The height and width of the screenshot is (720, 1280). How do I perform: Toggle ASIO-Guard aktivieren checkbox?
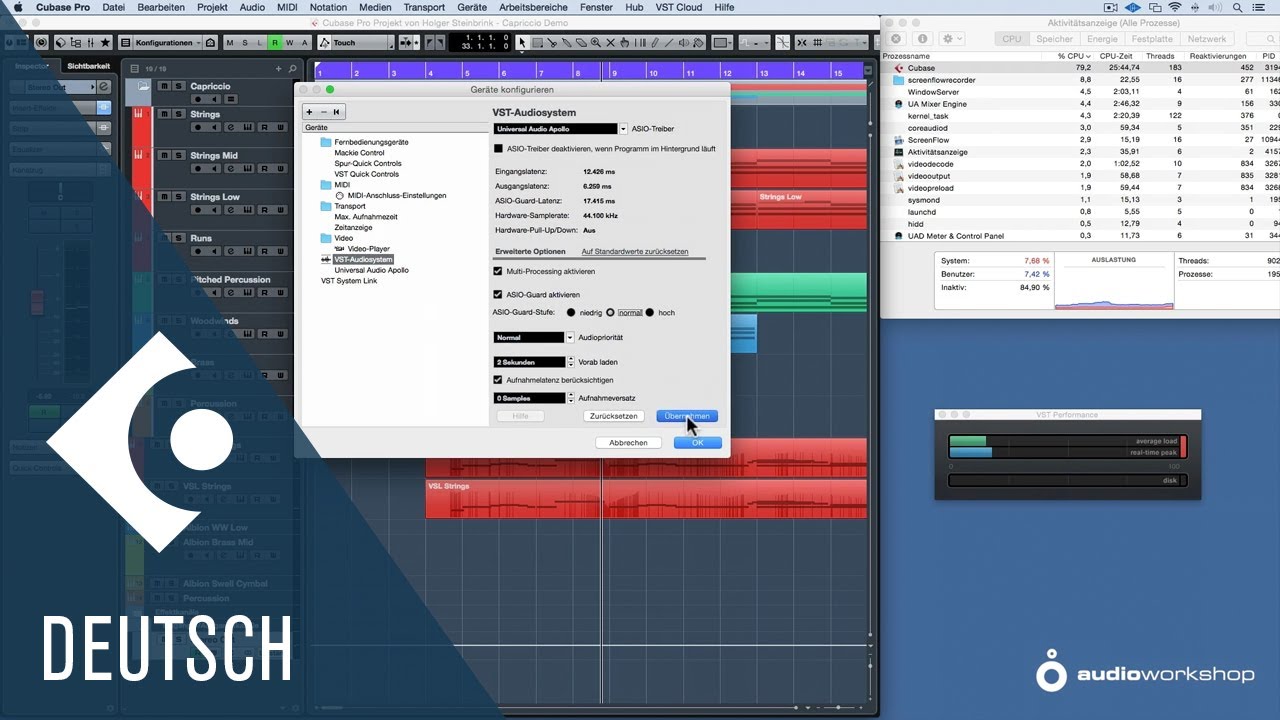(x=498, y=294)
